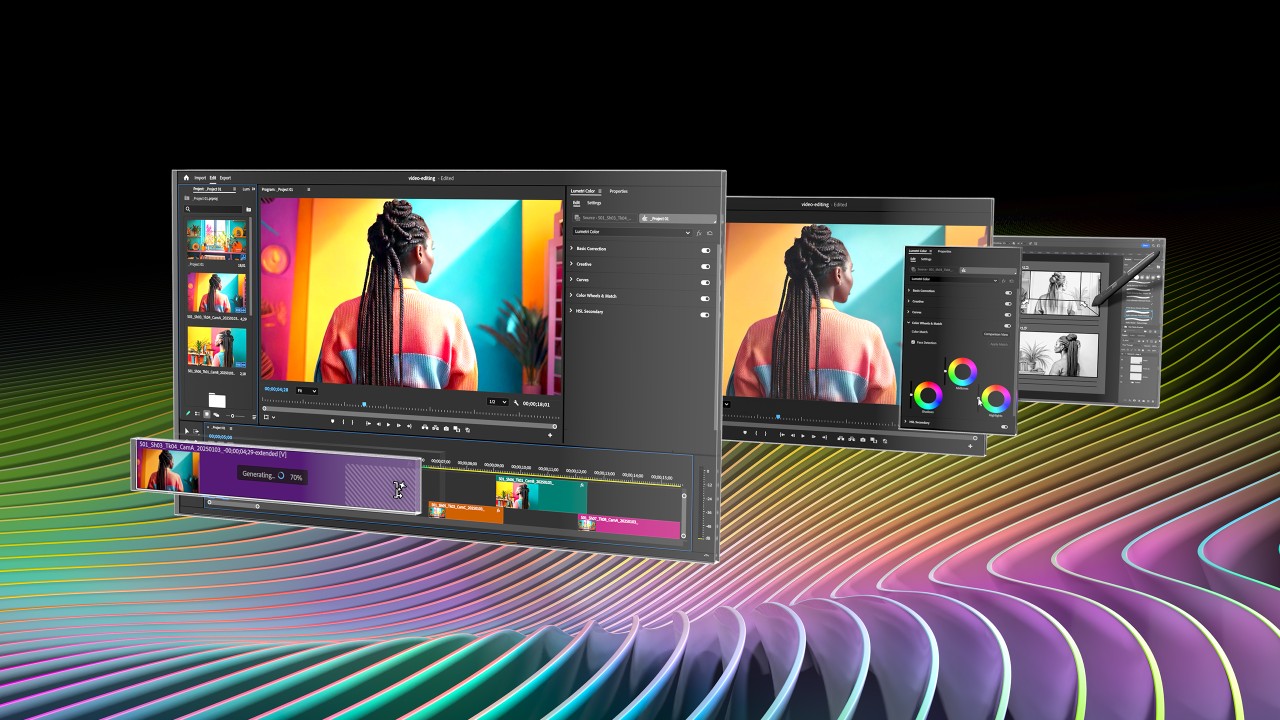
Task: Click Add Marker in main Program monitor controls
Action: [333, 421]
